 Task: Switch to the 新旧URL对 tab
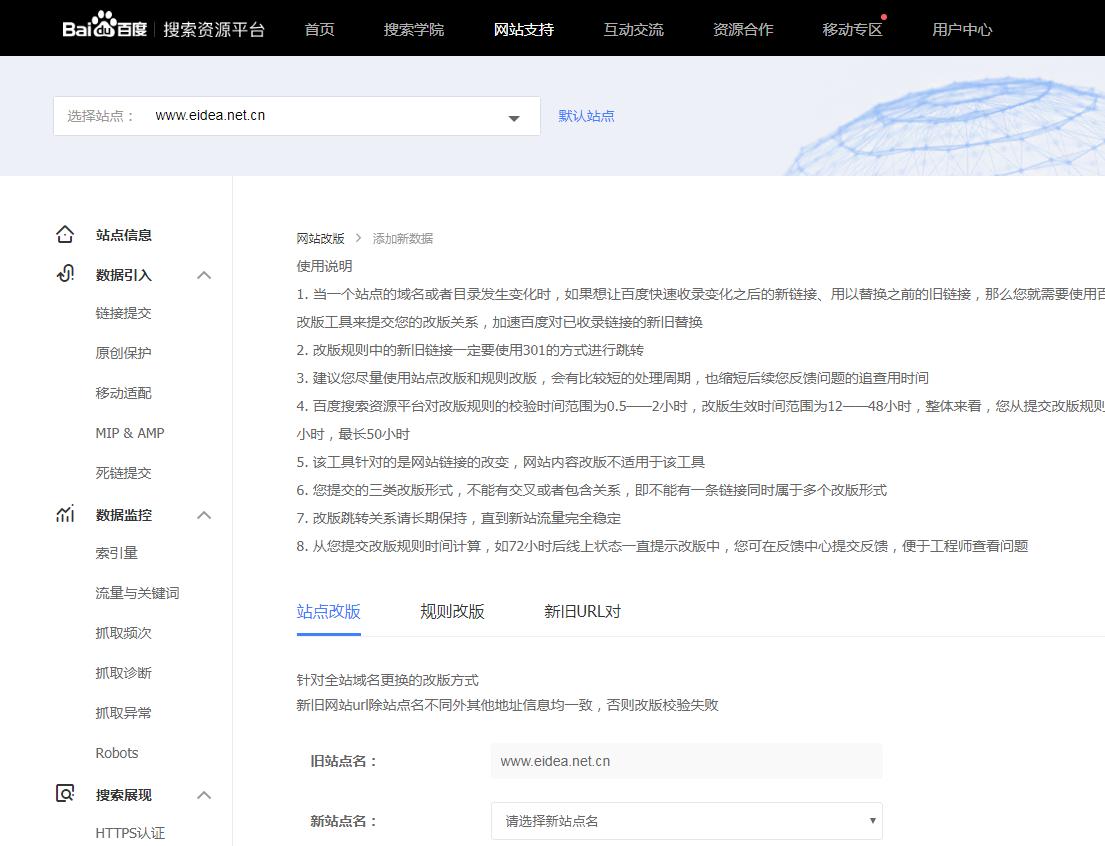pos(582,610)
